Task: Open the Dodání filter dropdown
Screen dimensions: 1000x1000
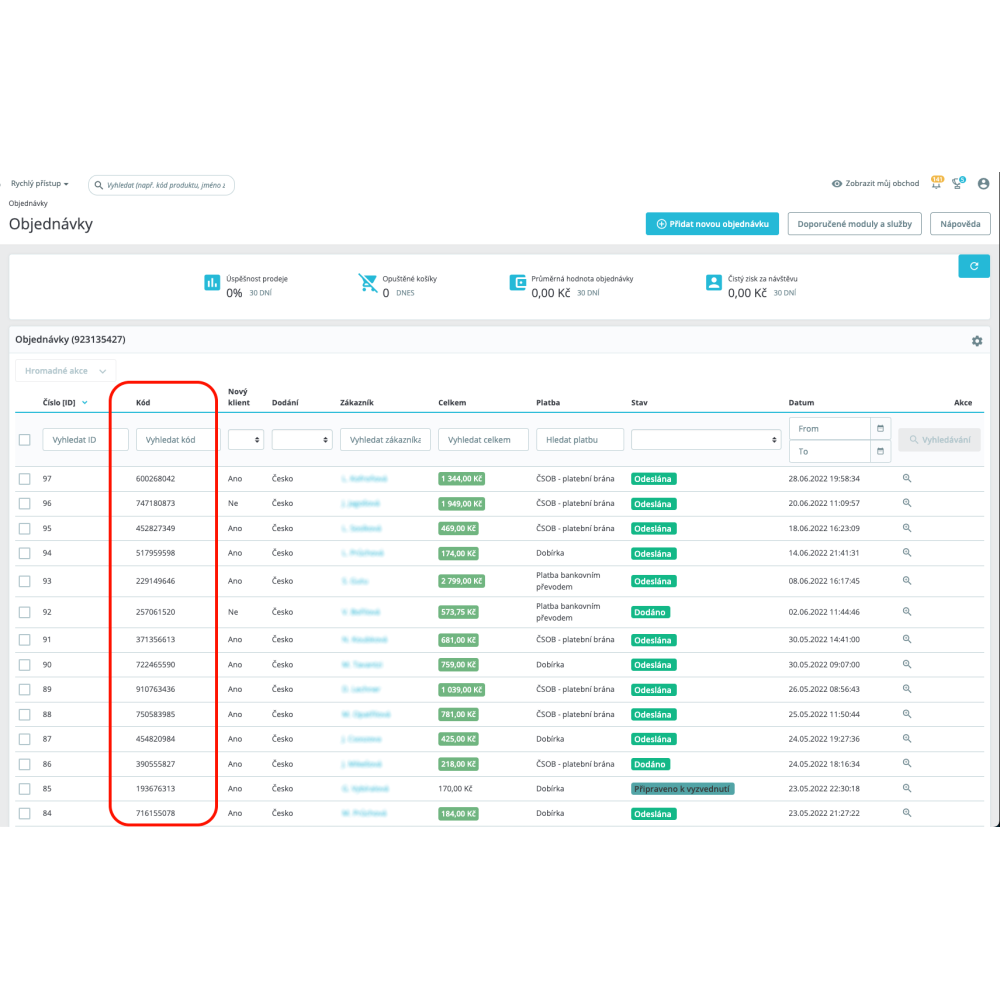Action: [302, 439]
